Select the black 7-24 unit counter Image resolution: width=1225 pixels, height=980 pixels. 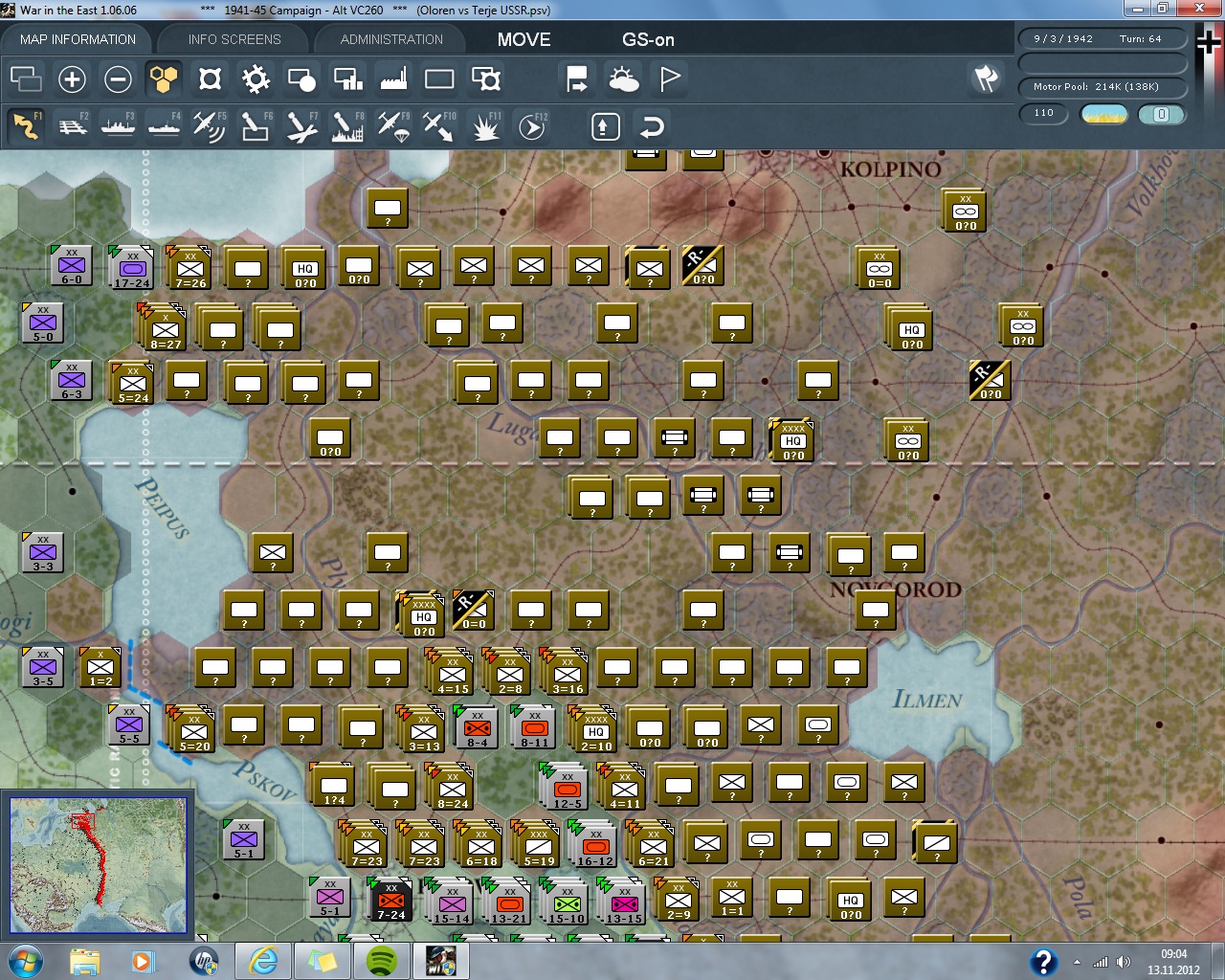click(x=390, y=900)
